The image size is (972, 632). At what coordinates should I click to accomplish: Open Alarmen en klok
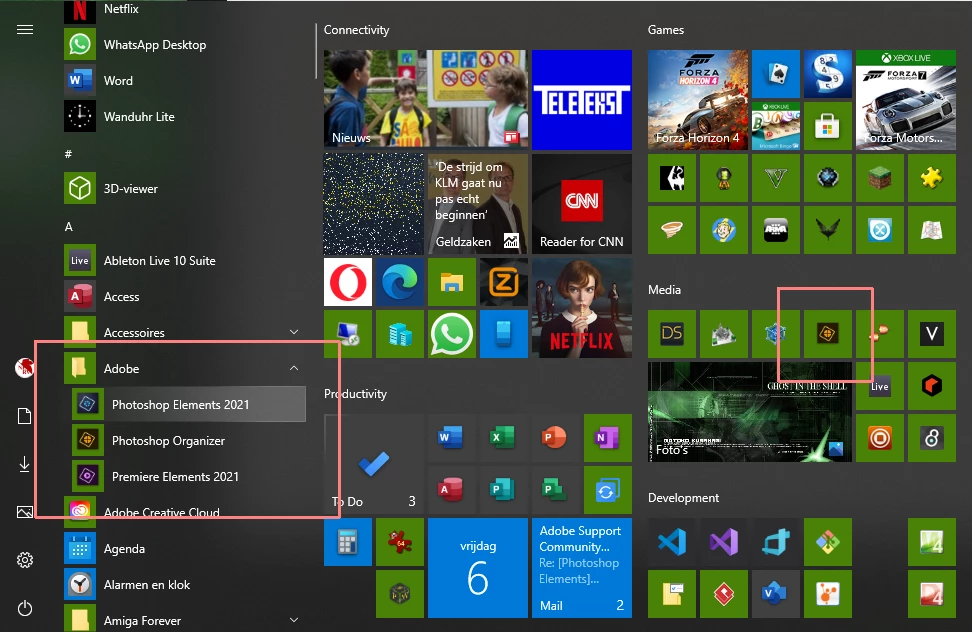(x=185, y=584)
